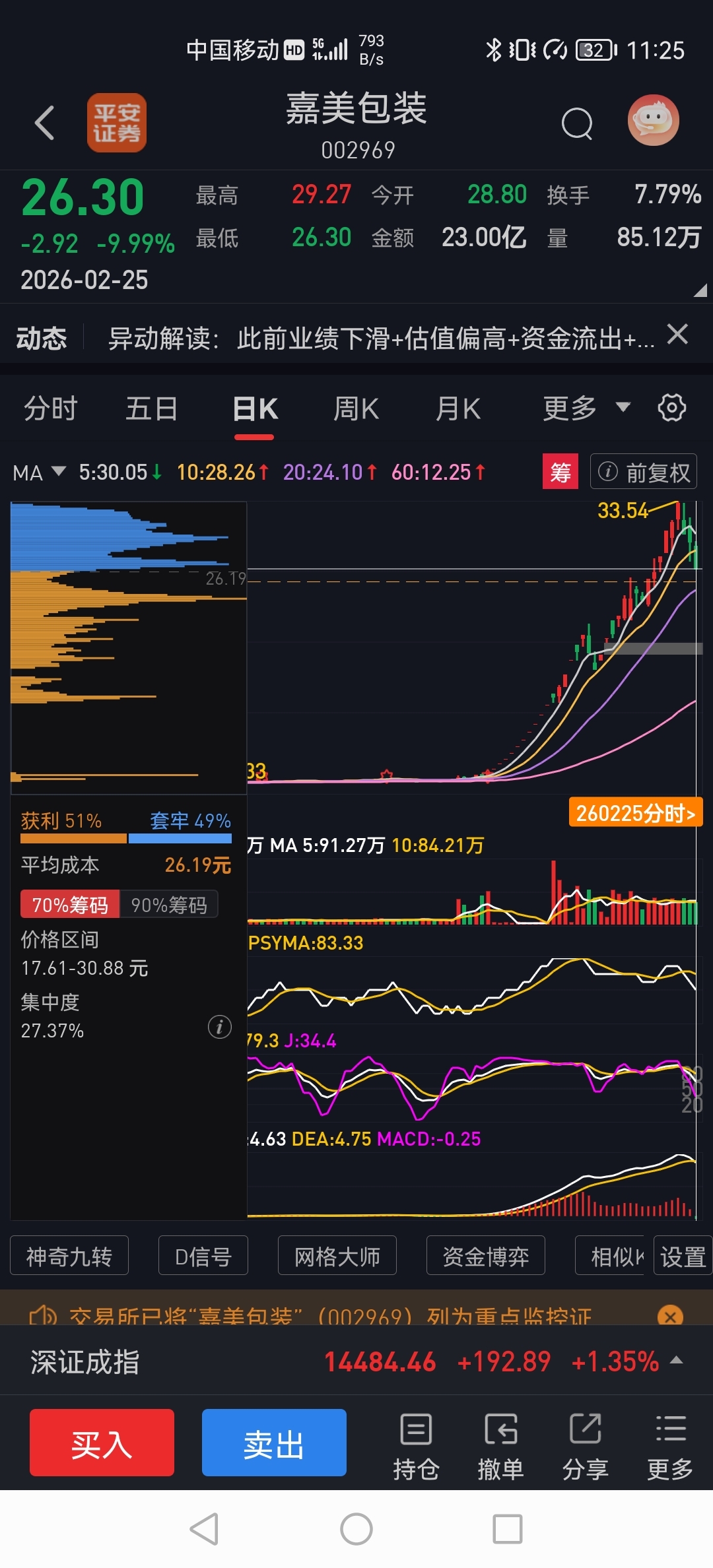Viewport: 713px width, 1568px height.
Task: Tap Android back navigation button
Action: tap(205, 1528)
